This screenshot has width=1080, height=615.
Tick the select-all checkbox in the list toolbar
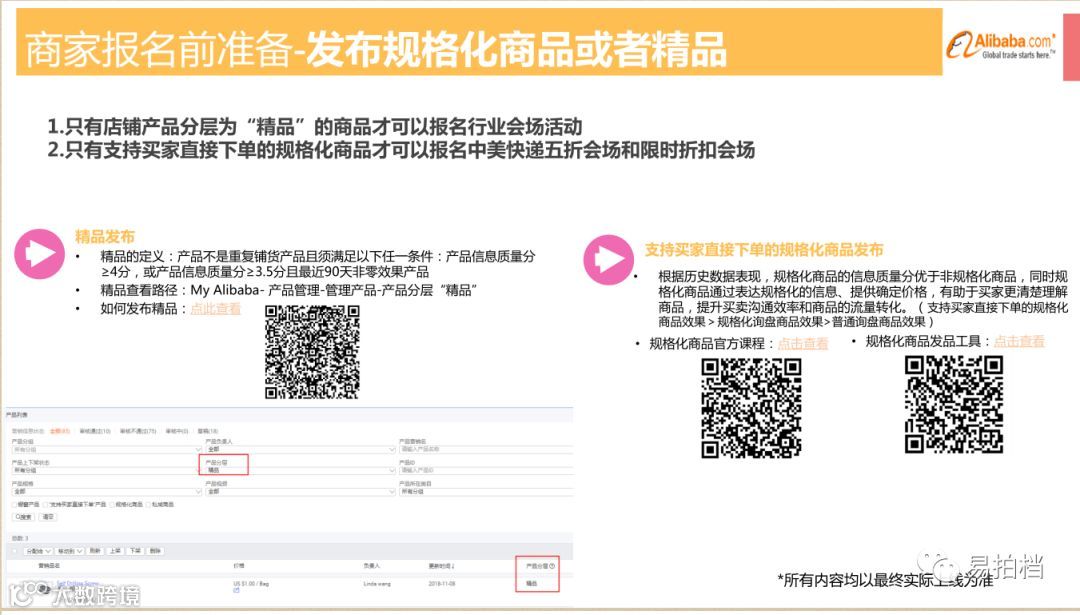(x=14, y=551)
